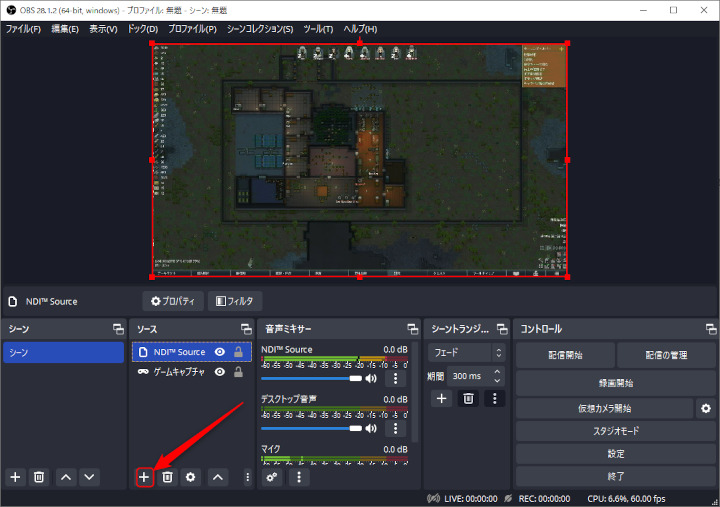720x507 pixels.
Task: Remove selected source with the trash icon
Action: pos(168,477)
